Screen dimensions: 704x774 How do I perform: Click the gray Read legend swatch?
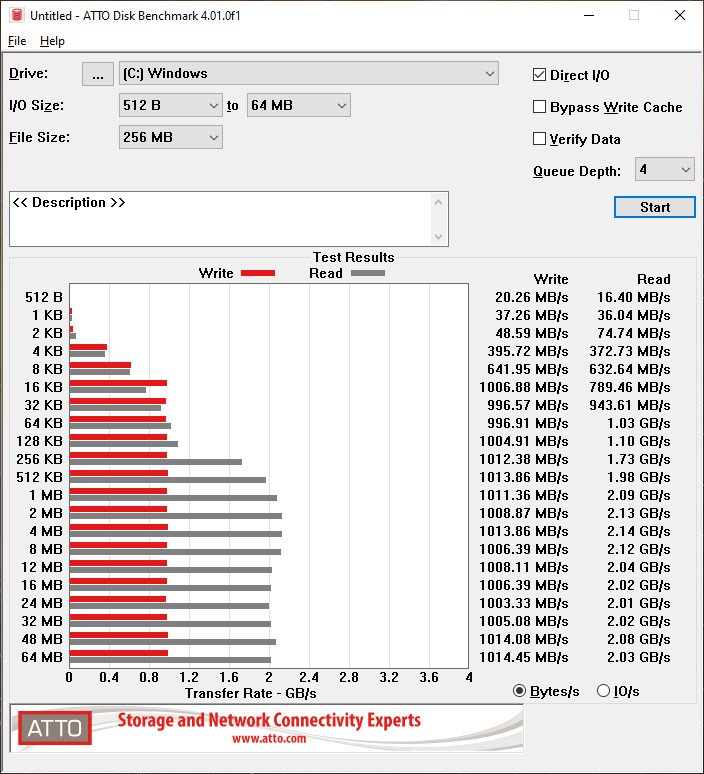tap(368, 273)
